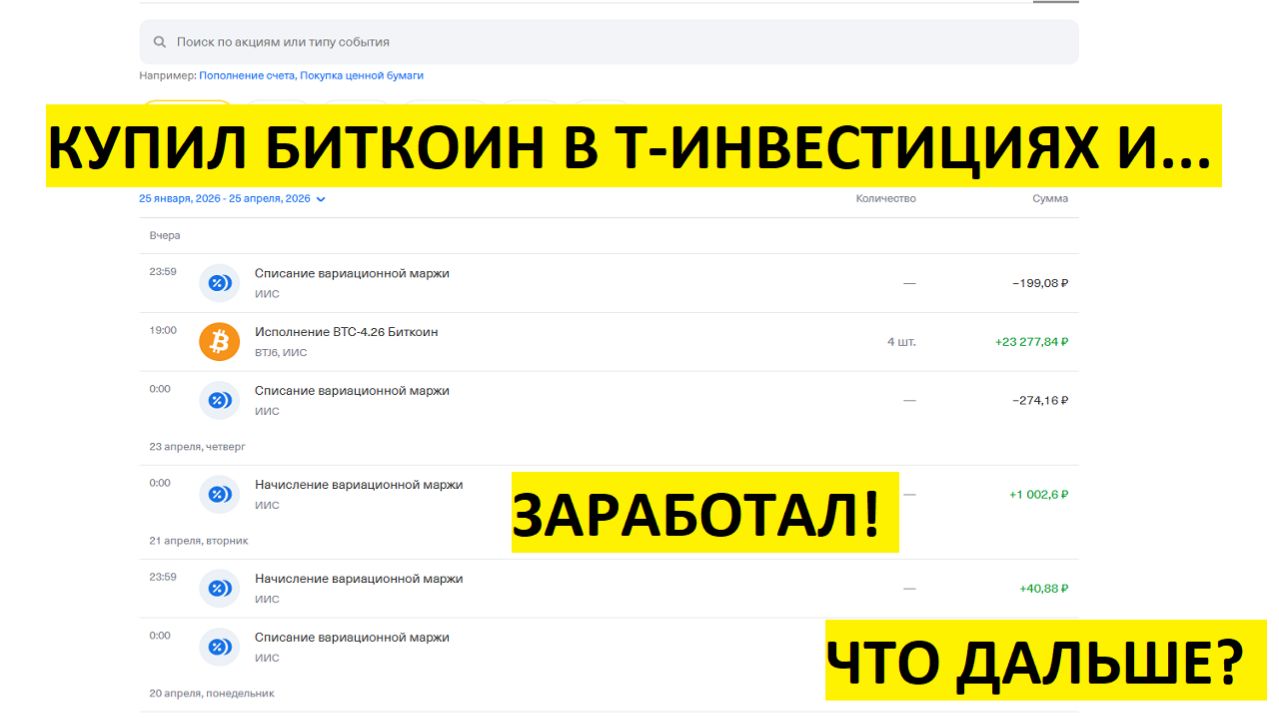The height and width of the screenshot is (718, 1279).
Task: Open the date range dropdown 25 января – 25 апреля
Action: 232,199
